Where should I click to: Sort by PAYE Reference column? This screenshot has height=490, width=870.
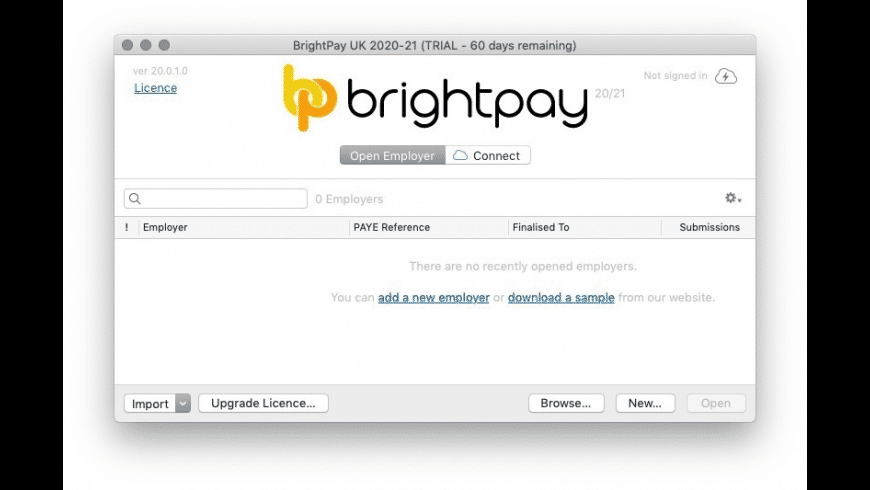click(x=428, y=228)
